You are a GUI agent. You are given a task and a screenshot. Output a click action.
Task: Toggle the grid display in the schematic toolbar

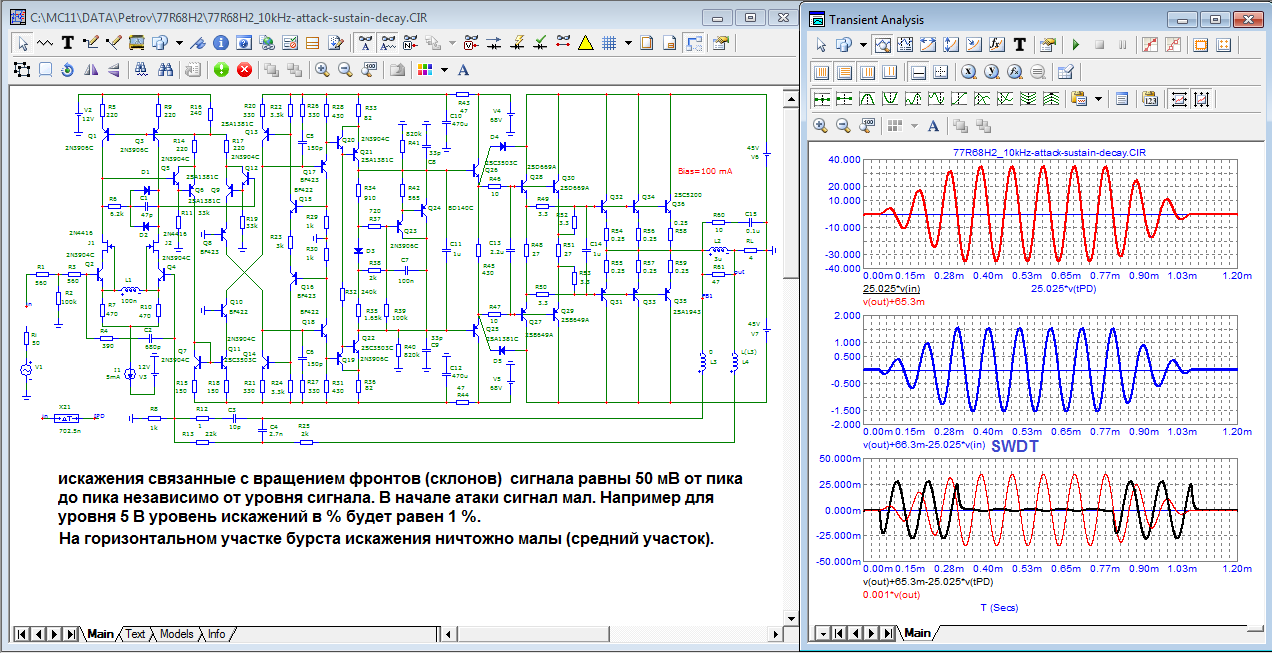609,43
